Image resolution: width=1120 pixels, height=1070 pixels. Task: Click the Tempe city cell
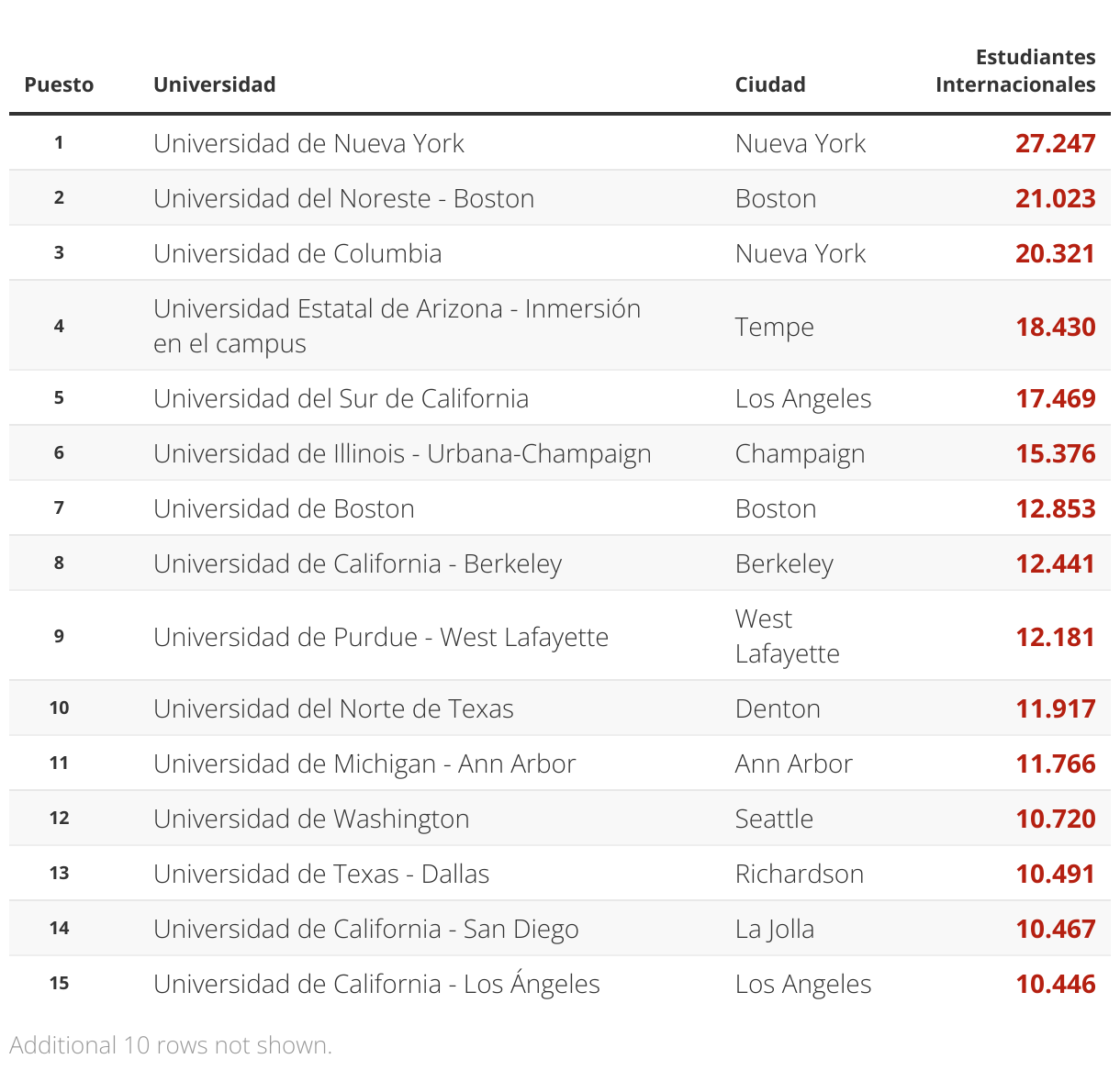point(774,327)
